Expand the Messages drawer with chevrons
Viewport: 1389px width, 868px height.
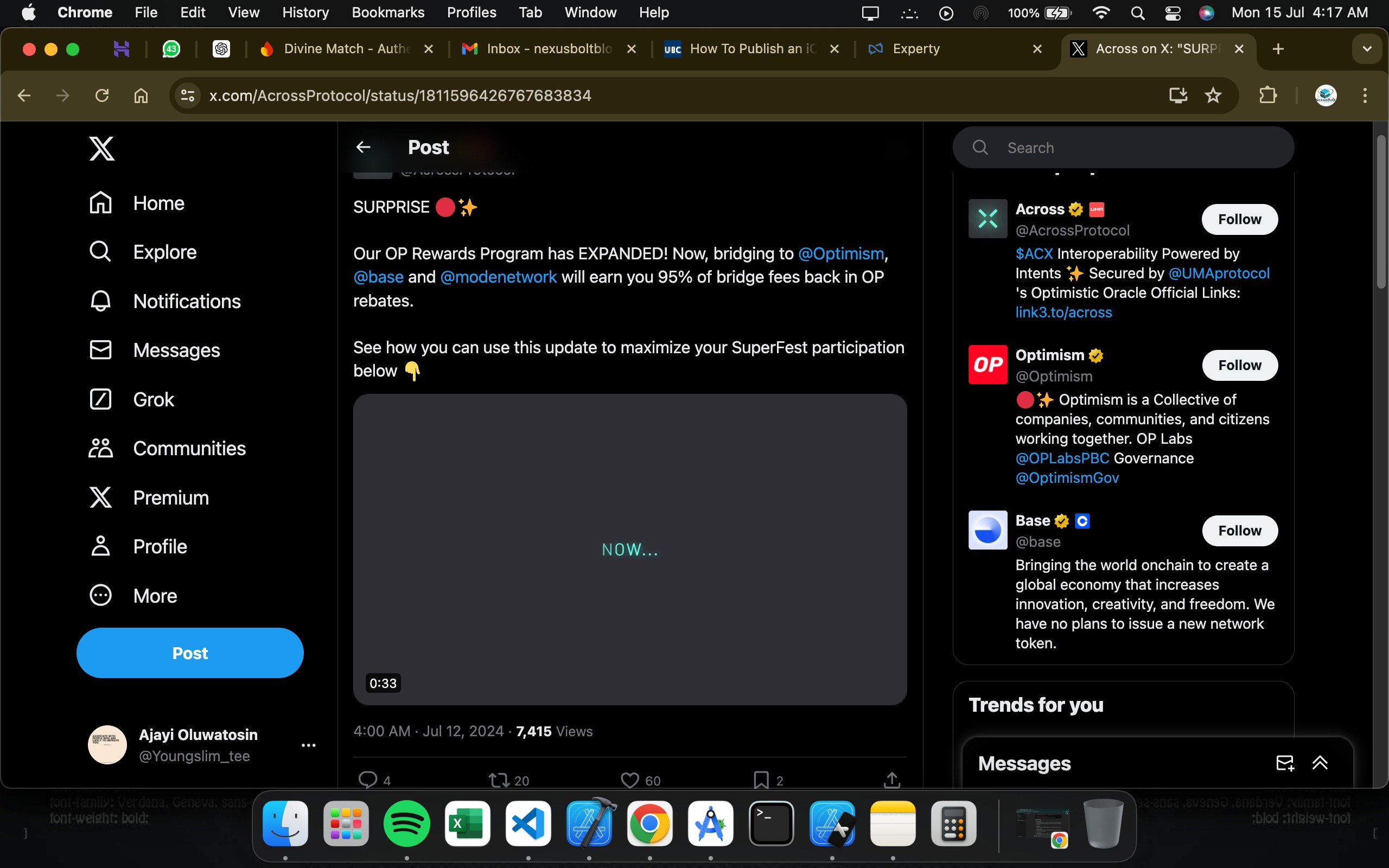1320,763
